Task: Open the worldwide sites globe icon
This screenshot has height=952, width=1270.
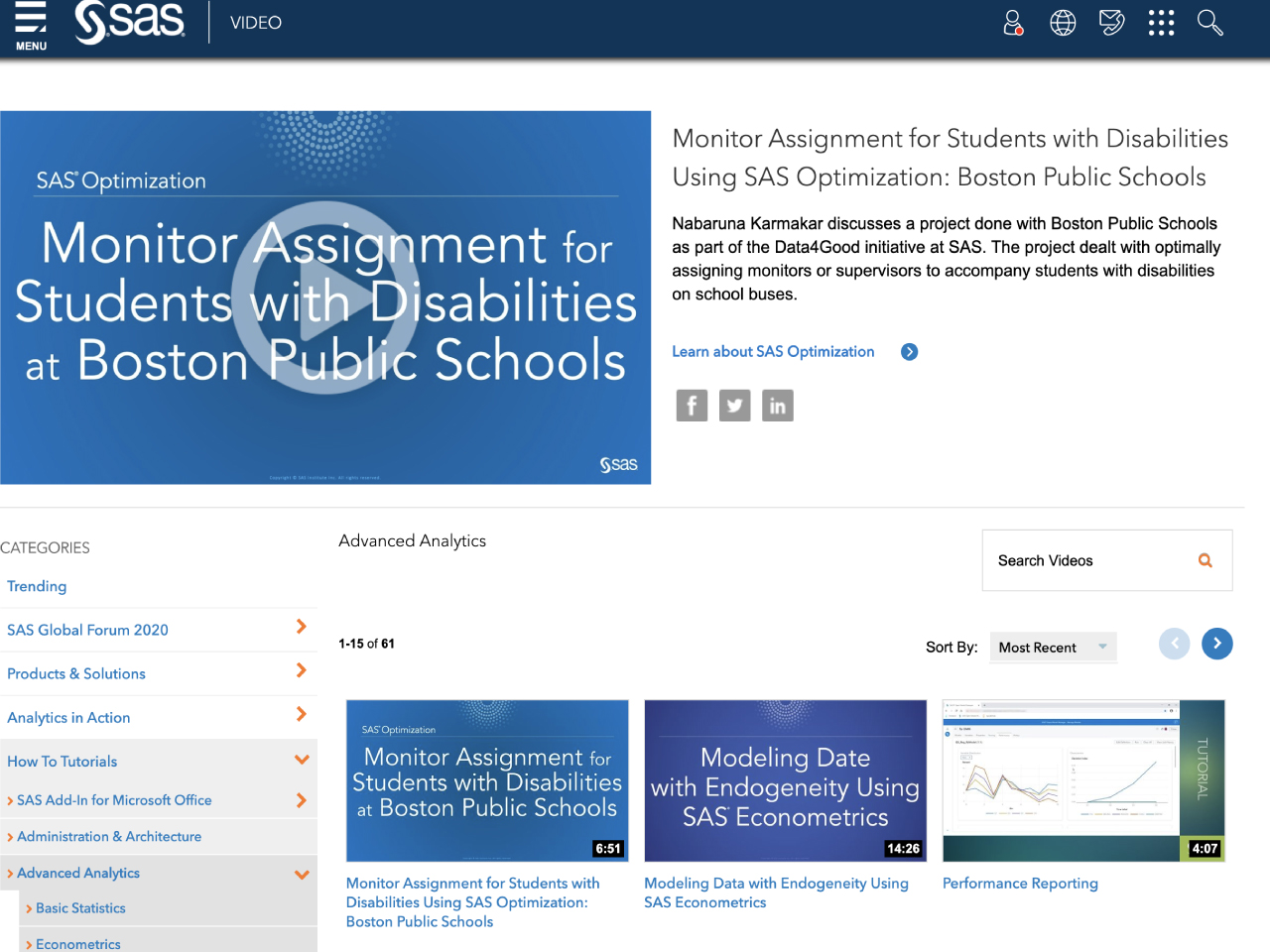Action: (x=1063, y=23)
